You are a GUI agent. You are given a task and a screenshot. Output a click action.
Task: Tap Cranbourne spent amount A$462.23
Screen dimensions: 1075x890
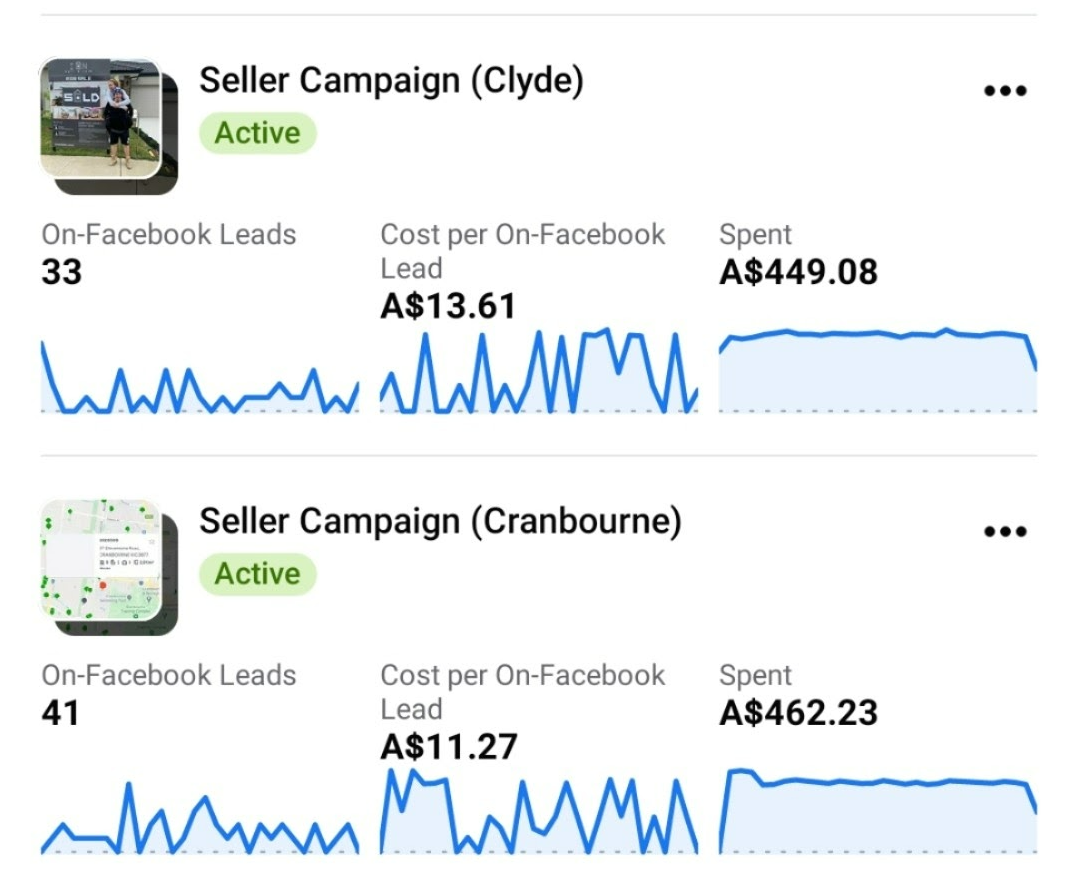[798, 713]
